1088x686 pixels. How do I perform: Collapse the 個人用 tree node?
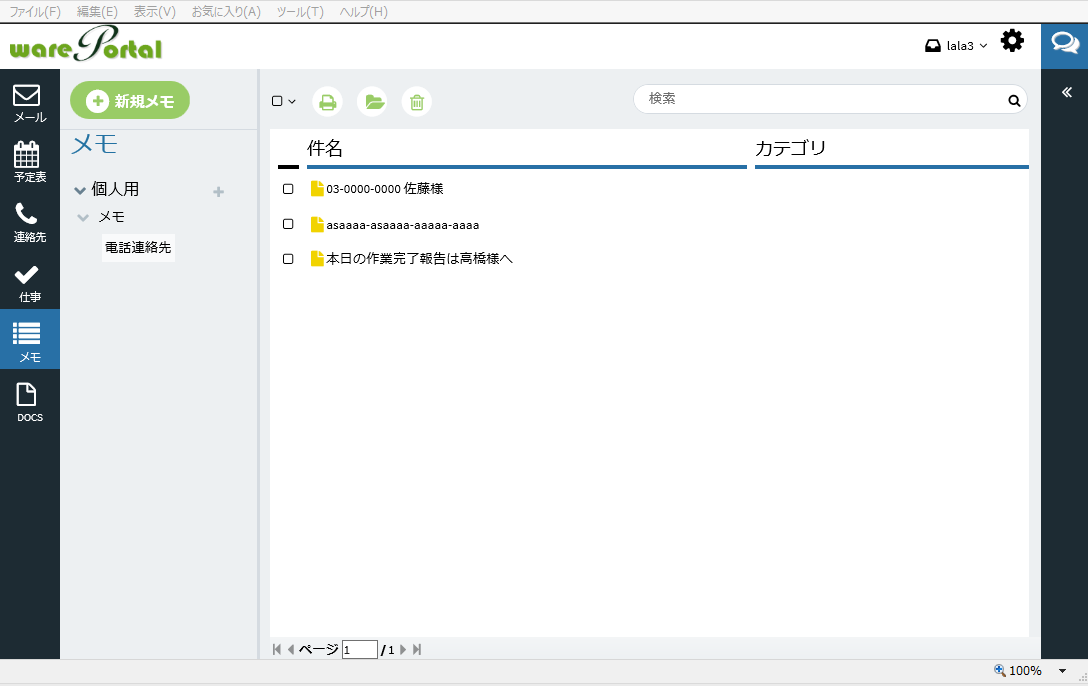click(80, 190)
